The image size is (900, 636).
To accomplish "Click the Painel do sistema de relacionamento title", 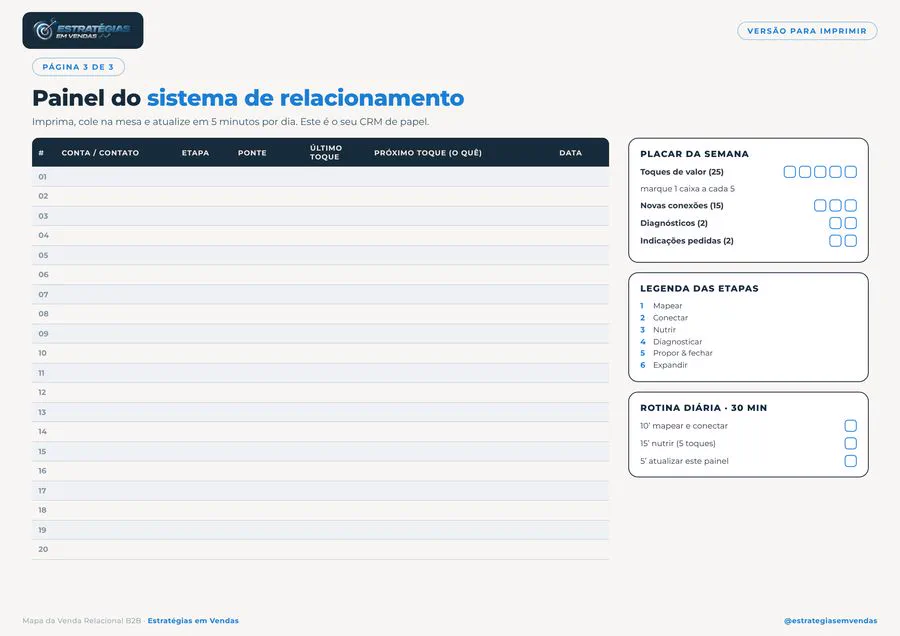I will click(x=248, y=98).
